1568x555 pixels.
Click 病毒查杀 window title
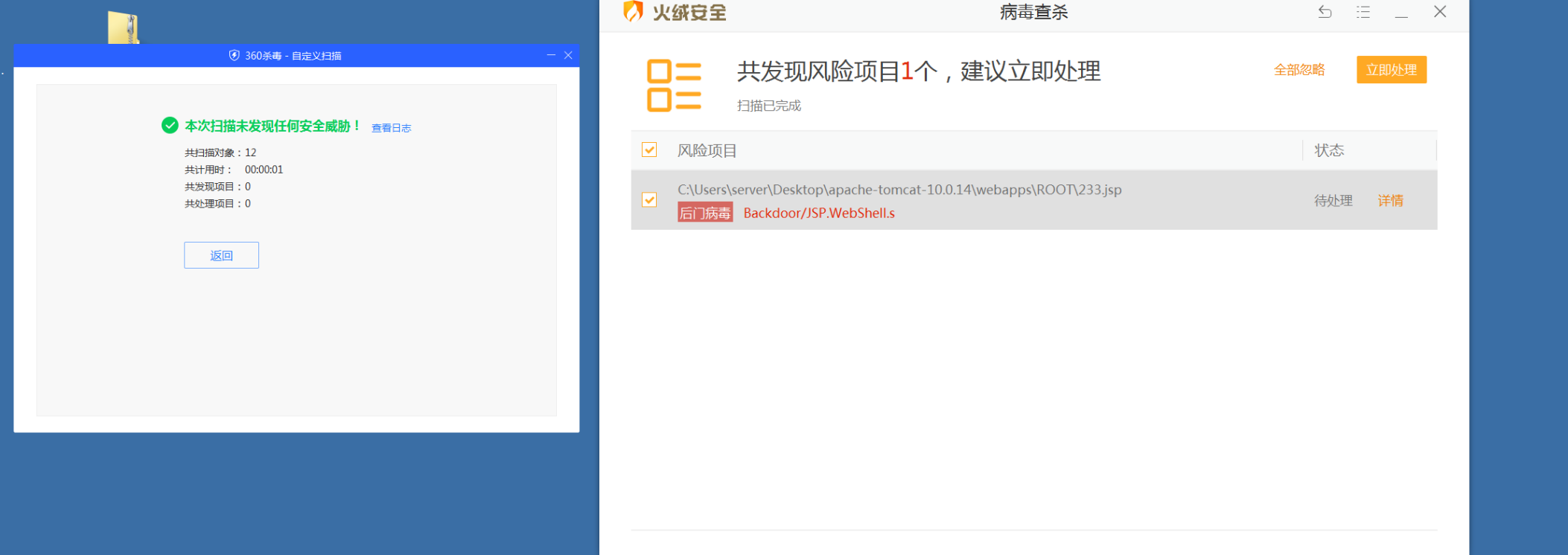click(1033, 12)
